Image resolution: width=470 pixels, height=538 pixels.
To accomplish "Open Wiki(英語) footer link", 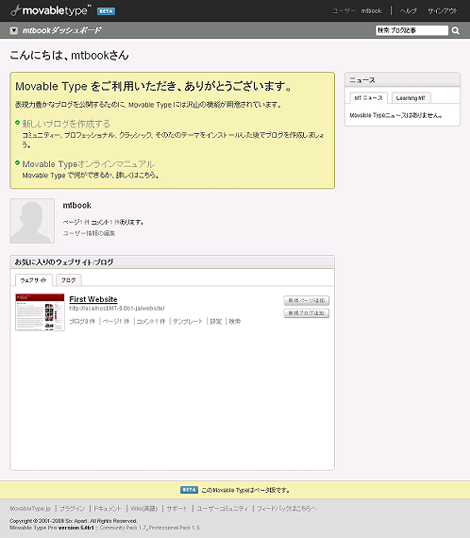I will (144, 508).
